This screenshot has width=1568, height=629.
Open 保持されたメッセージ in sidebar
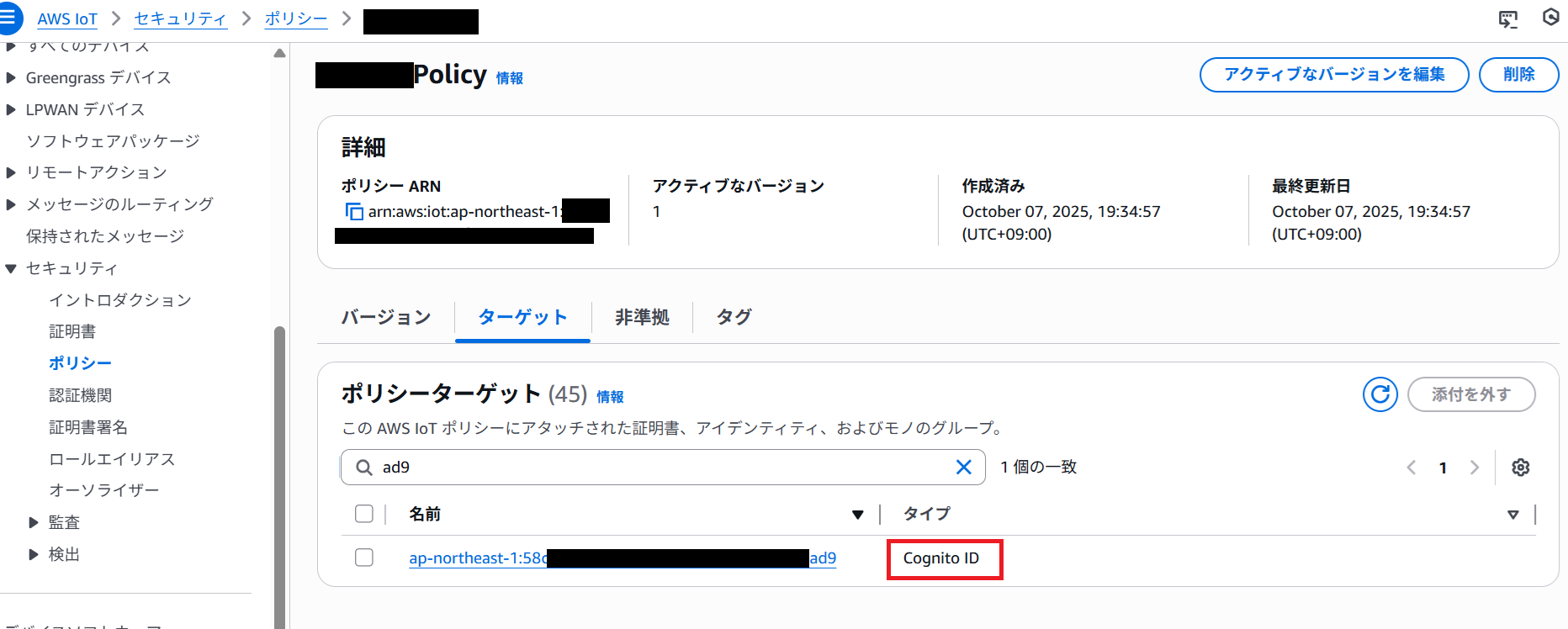[x=105, y=236]
